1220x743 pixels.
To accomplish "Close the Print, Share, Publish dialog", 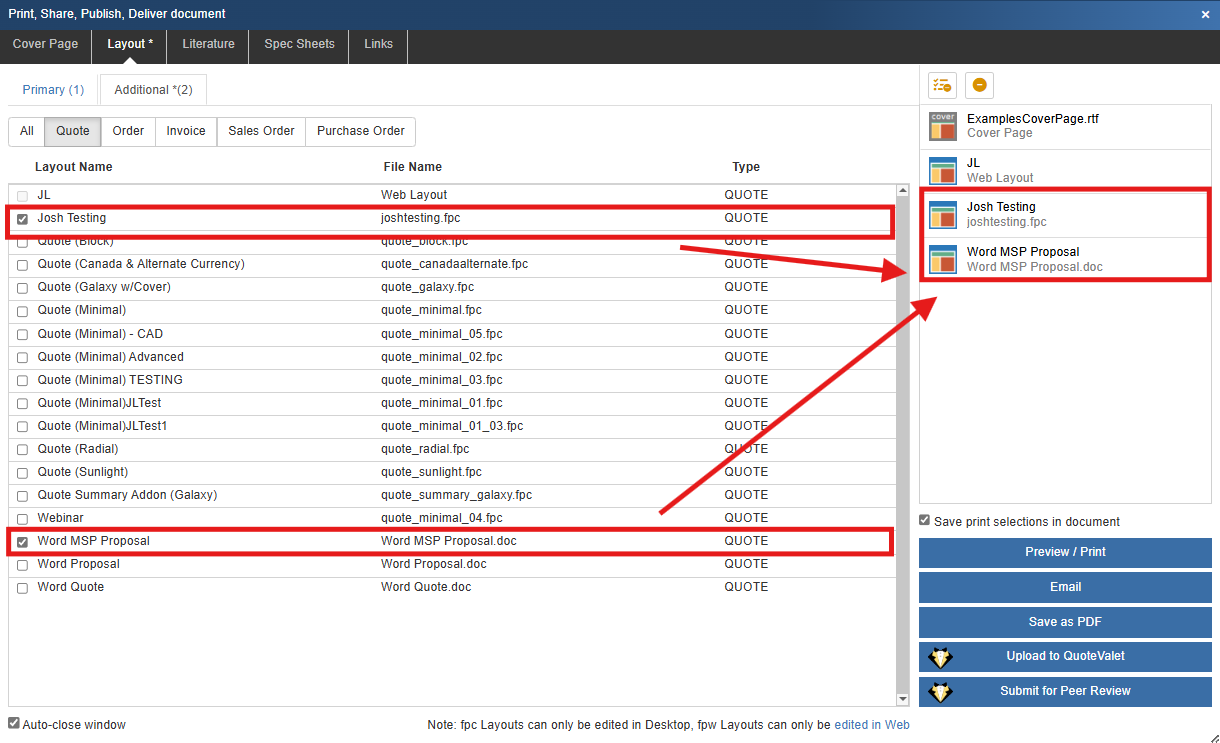I will tap(1205, 14).
